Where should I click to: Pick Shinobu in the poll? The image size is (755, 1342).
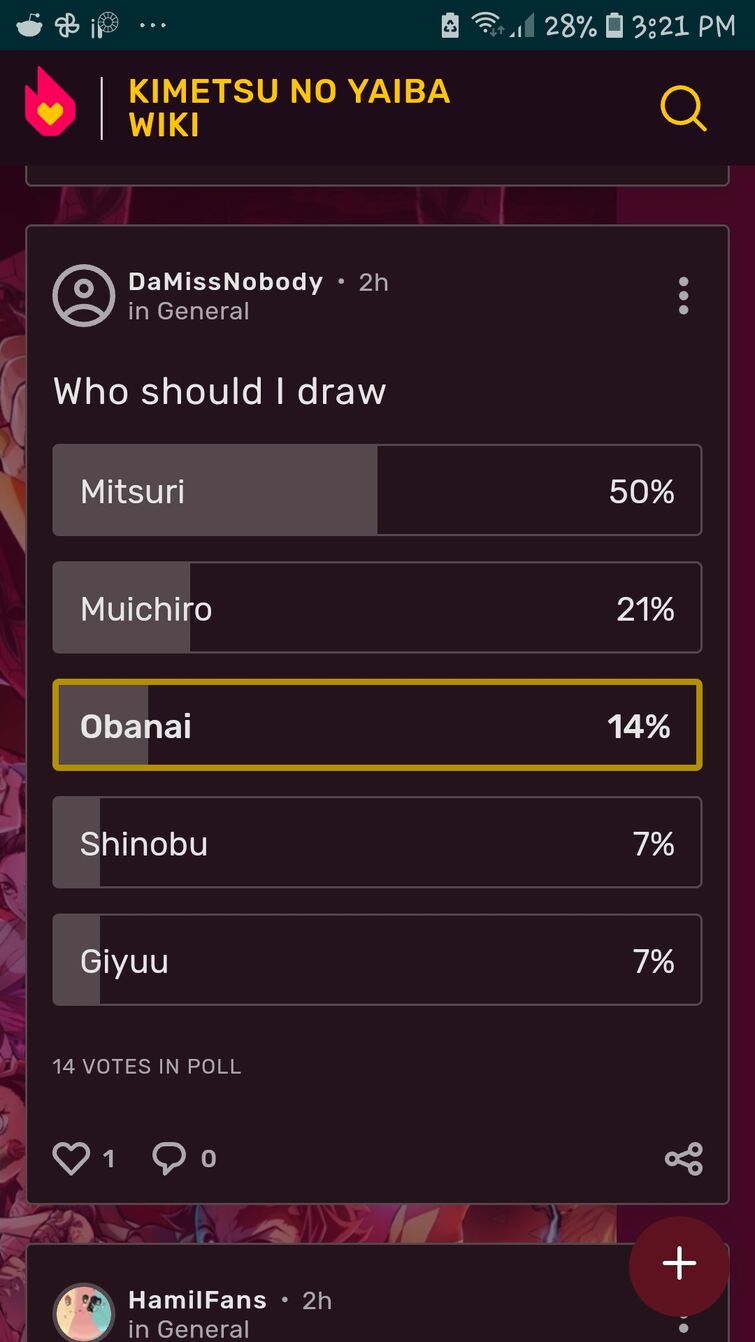[x=377, y=843]
